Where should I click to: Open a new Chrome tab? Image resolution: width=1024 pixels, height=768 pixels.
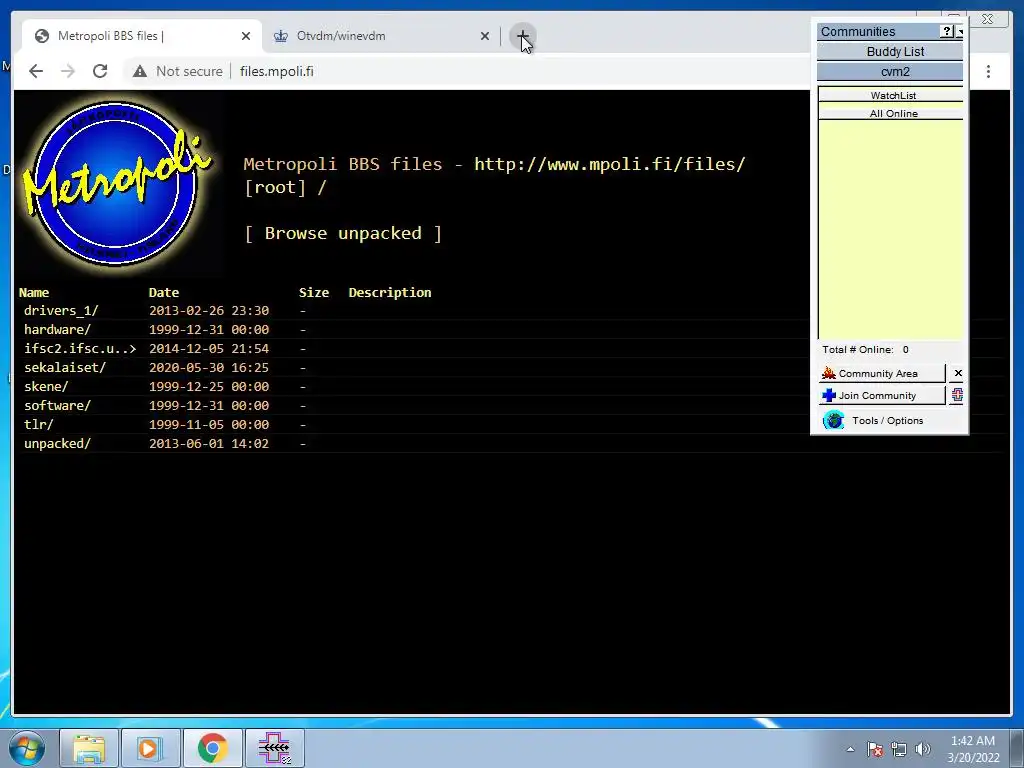pyautogui.click(x=522, y=36)
